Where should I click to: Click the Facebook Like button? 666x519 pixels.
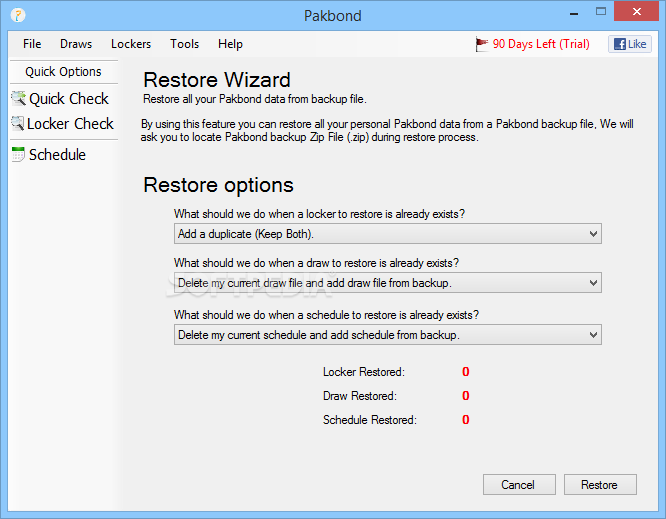coord(629,44)
